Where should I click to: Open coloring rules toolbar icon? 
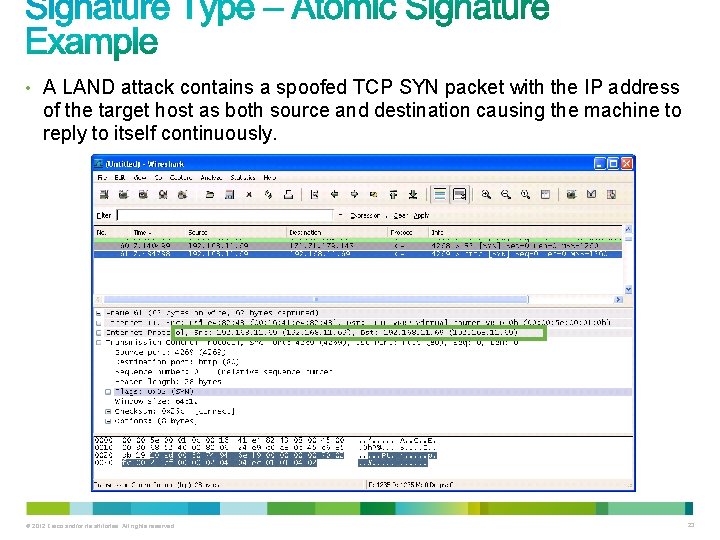click(611, 195)
